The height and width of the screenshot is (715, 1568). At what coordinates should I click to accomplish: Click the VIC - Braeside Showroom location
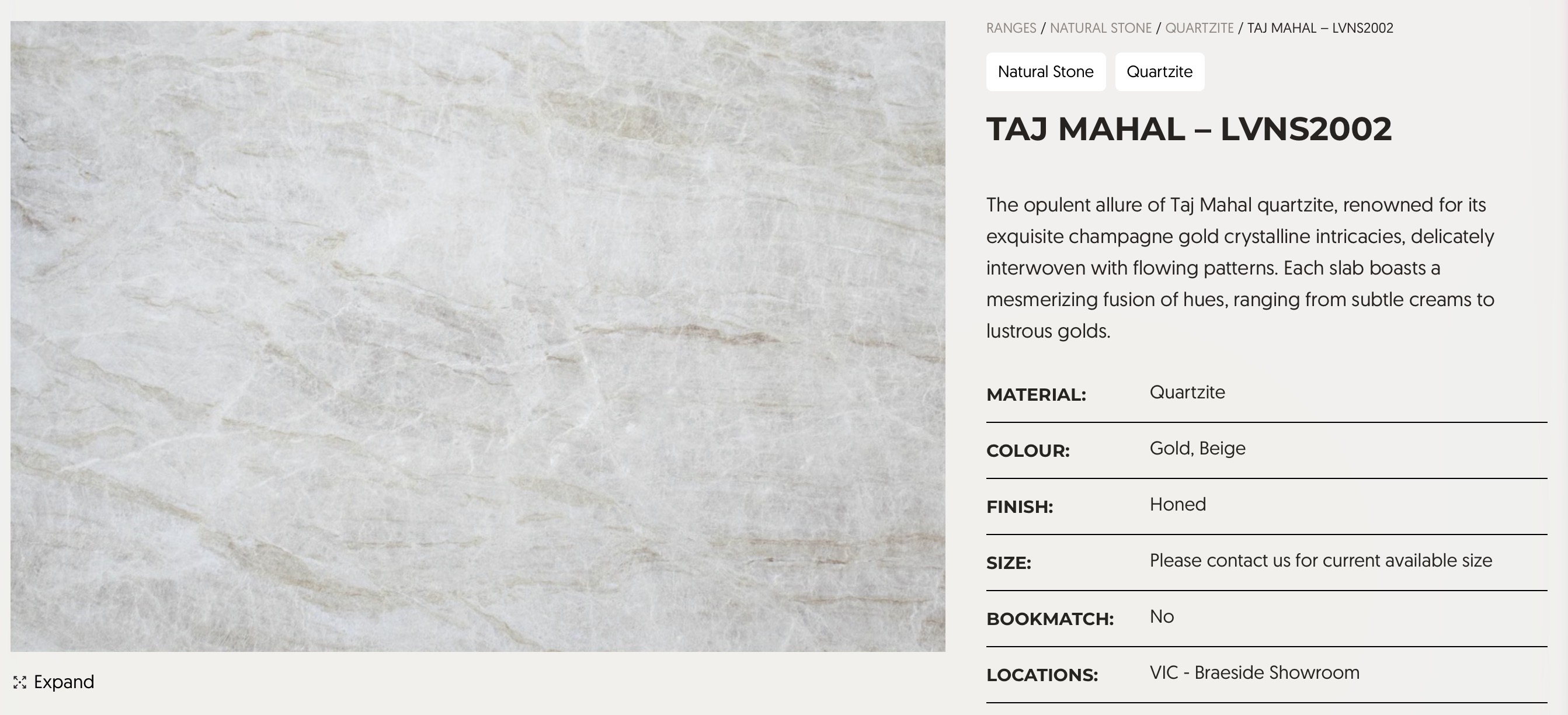click(x=1254, y=672)
